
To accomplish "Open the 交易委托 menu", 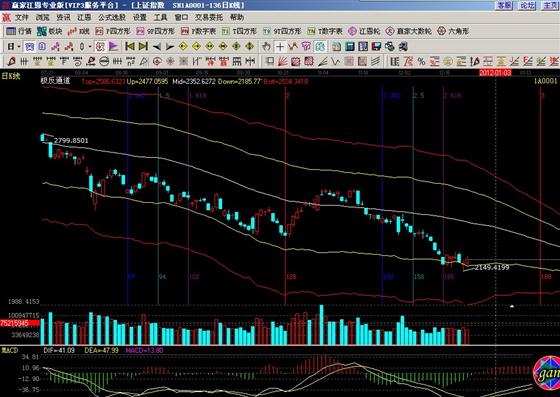I will pos(209,17).
